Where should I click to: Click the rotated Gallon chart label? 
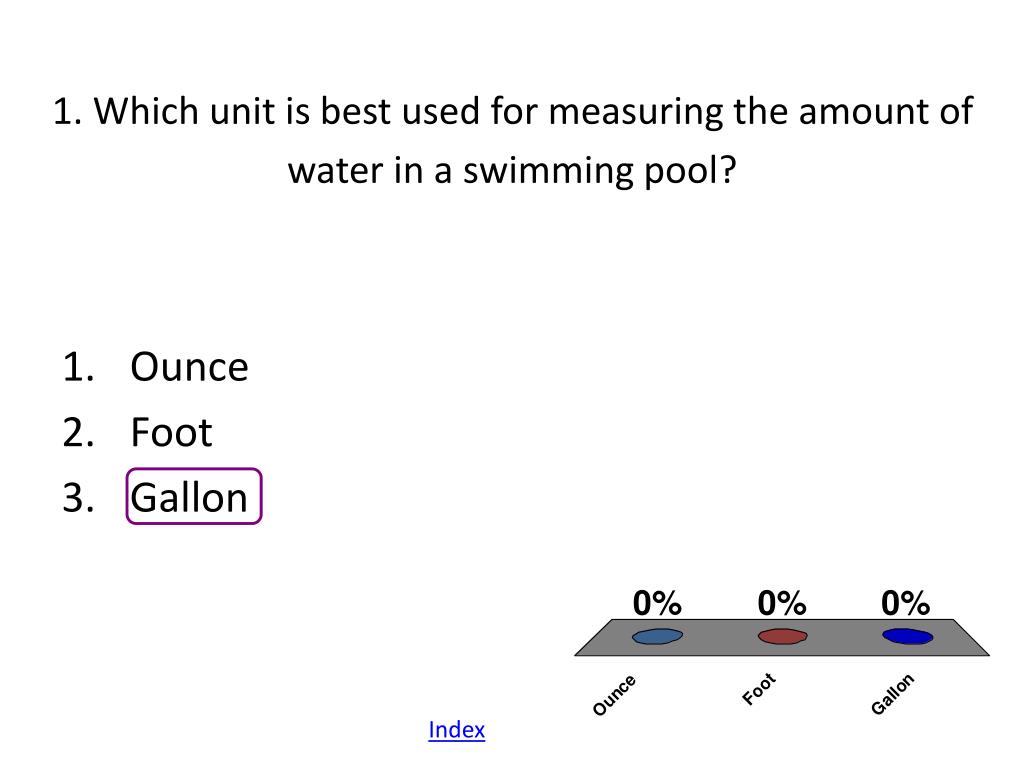pos(892,694)
